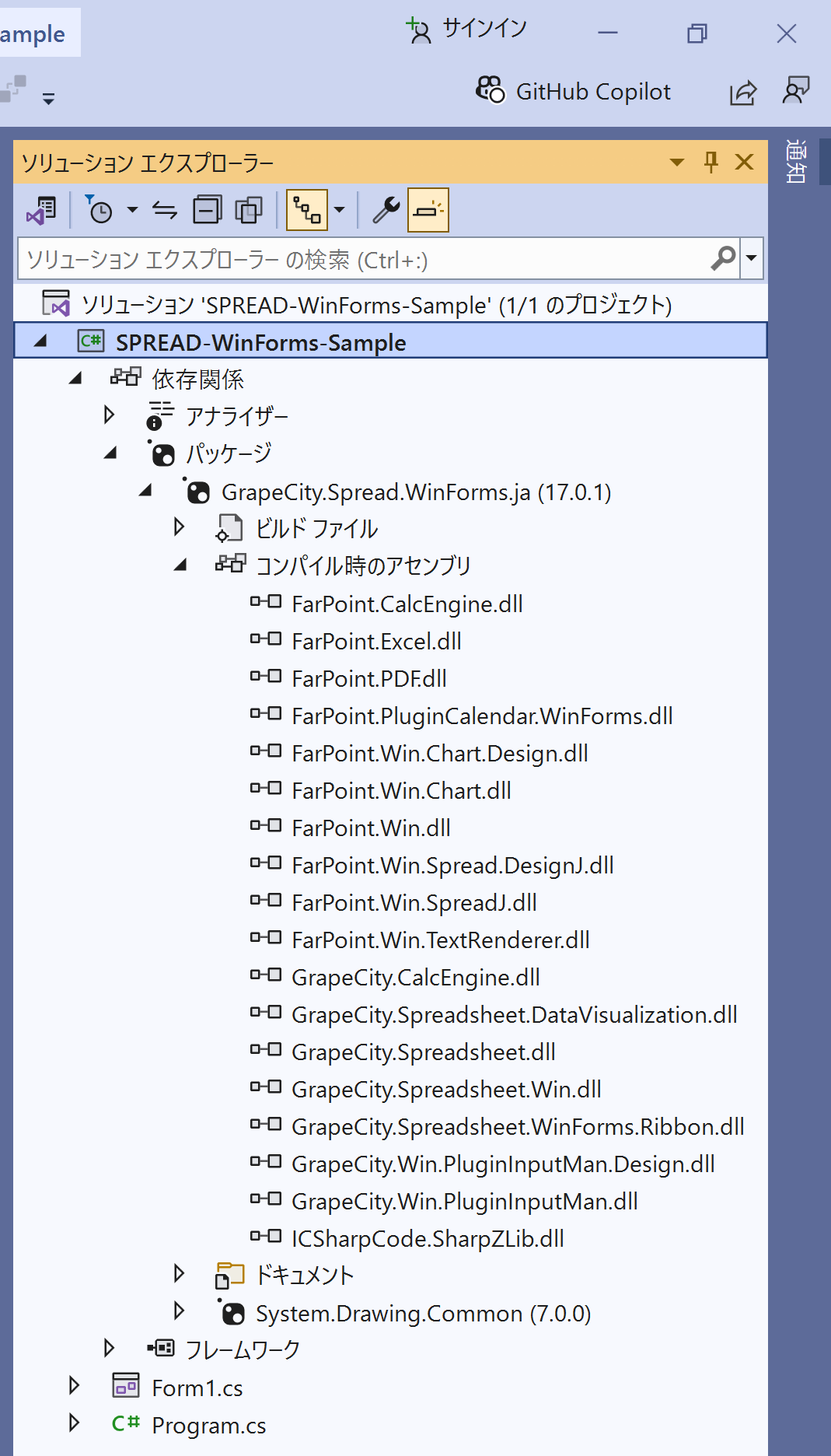Select GrapeCity.Win.PluginInputMan.dll
Image resolution: width=831 pixels, height=1456 pixels.
pyautogui.click(x=465, y=1202)
